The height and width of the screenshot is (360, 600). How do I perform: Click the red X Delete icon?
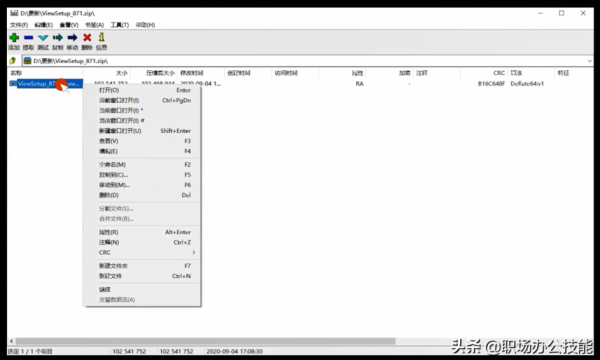click(x=87, y=37)
